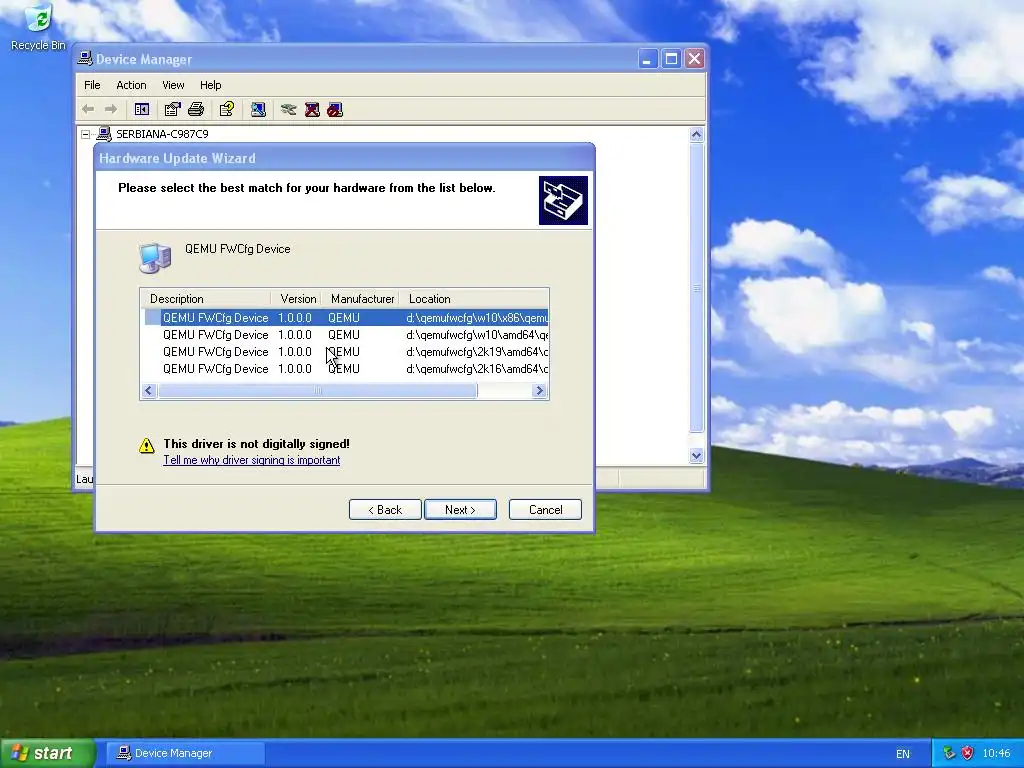Click the Description column header

coord(206,298)
